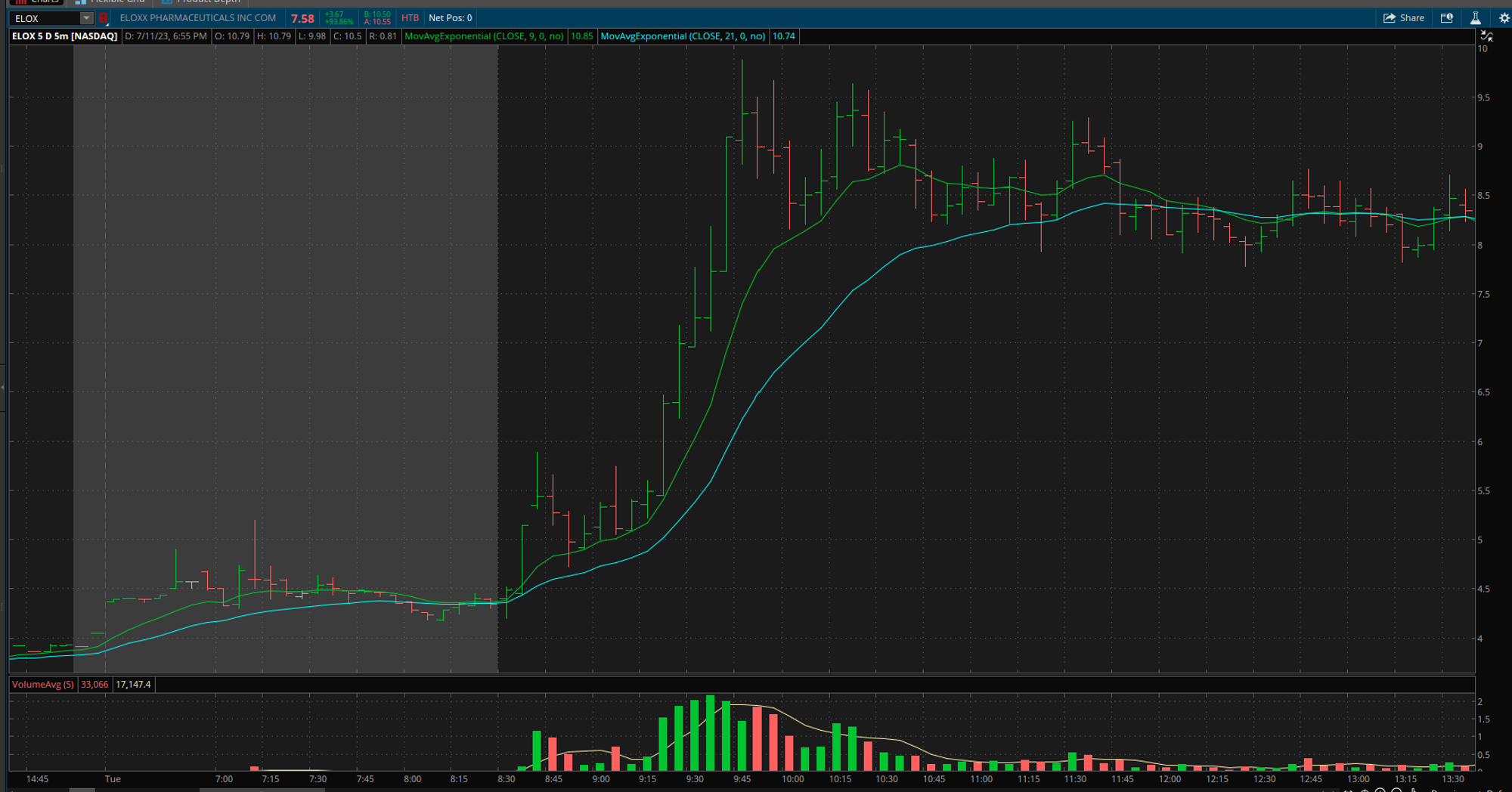This screenshot has width=1512, height=792.
Task: Expand the left sidebar handle arrow
Action: (3, 388)
